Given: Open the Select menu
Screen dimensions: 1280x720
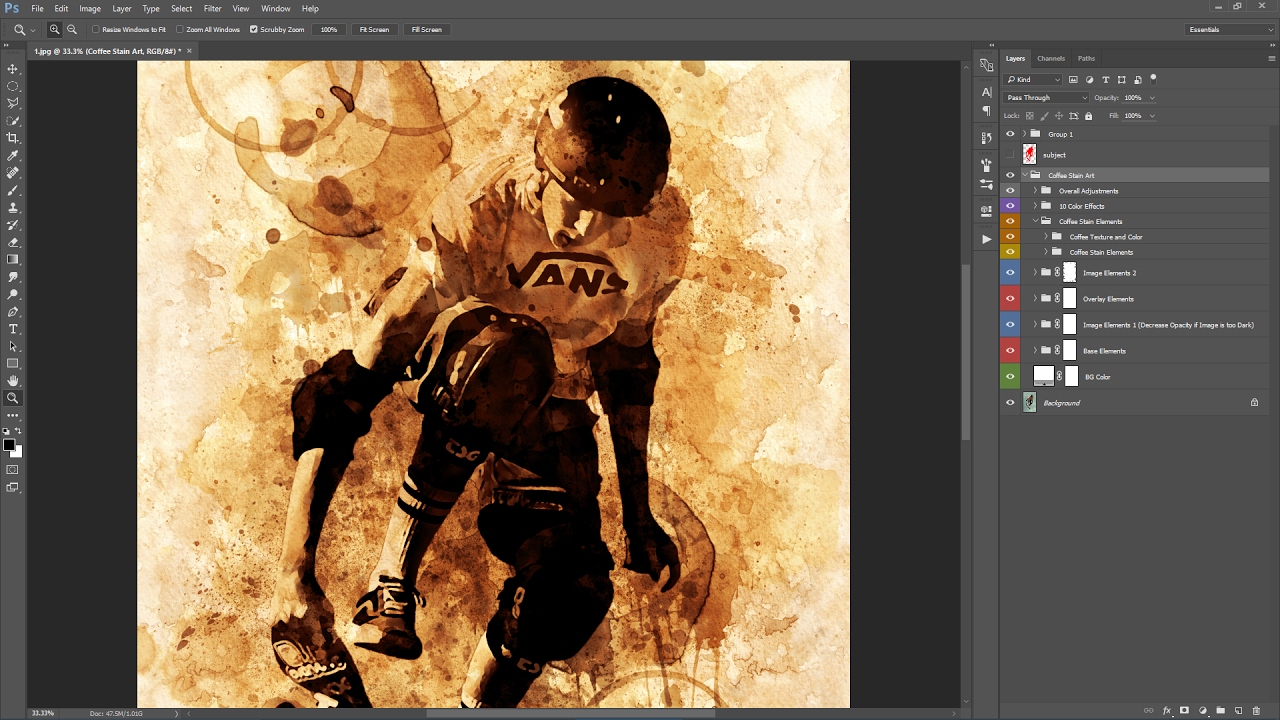Looking at the screenshot, I should (x=181, y=9).
